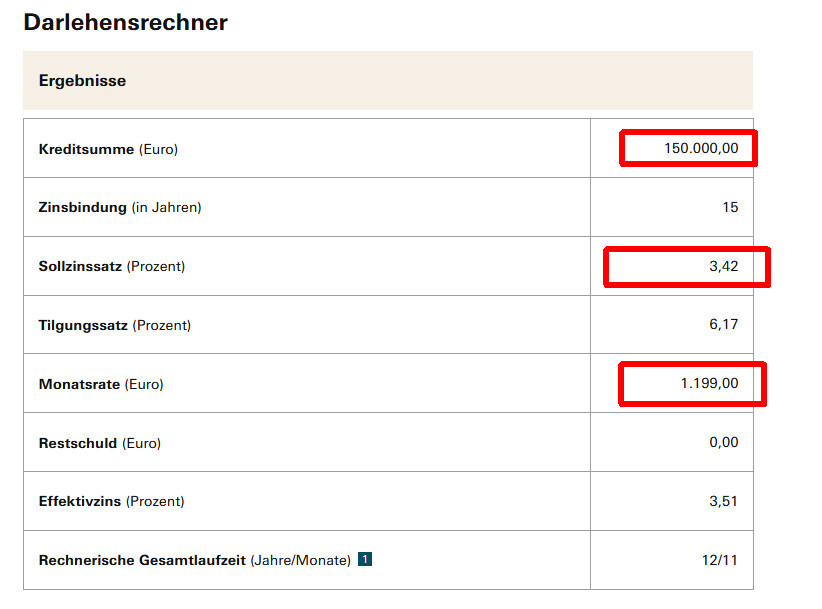Image resolution: width=822 pixels, height=609 pixels.
Task: Click the Darlehensrechner heading
Action: point(125,22)
